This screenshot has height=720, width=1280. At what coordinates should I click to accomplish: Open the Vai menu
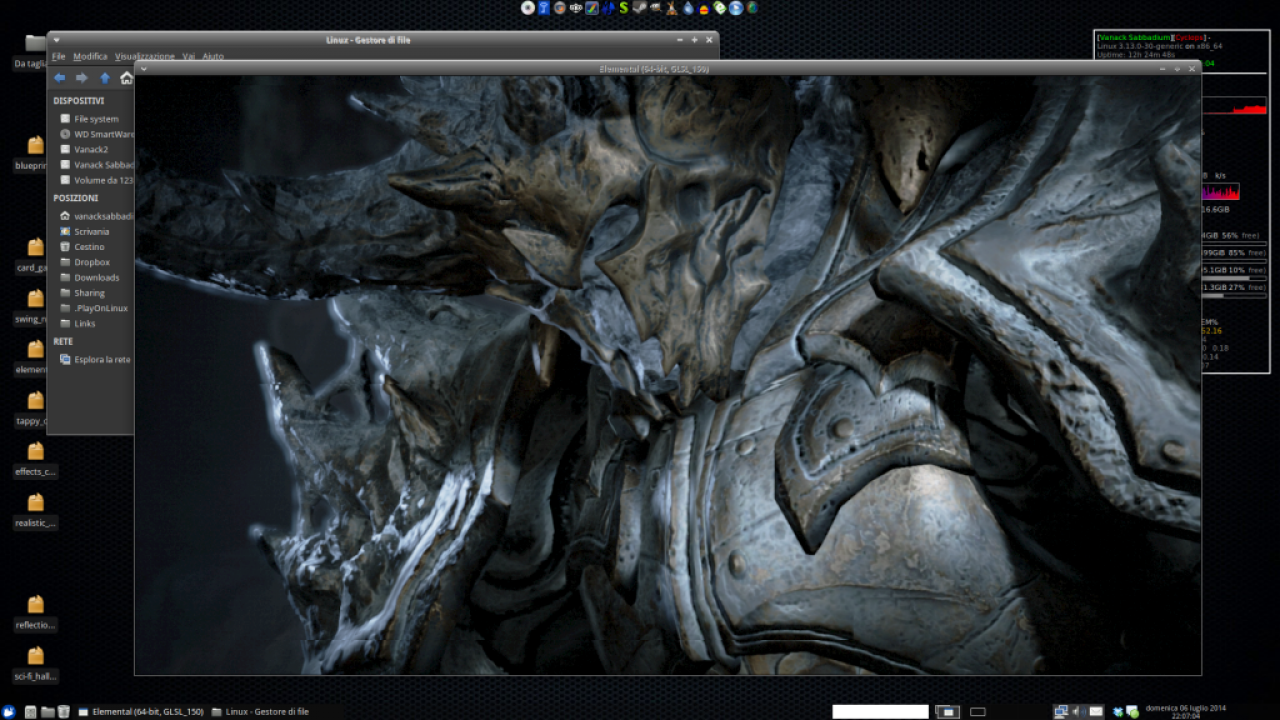click(x=189, y=57)
